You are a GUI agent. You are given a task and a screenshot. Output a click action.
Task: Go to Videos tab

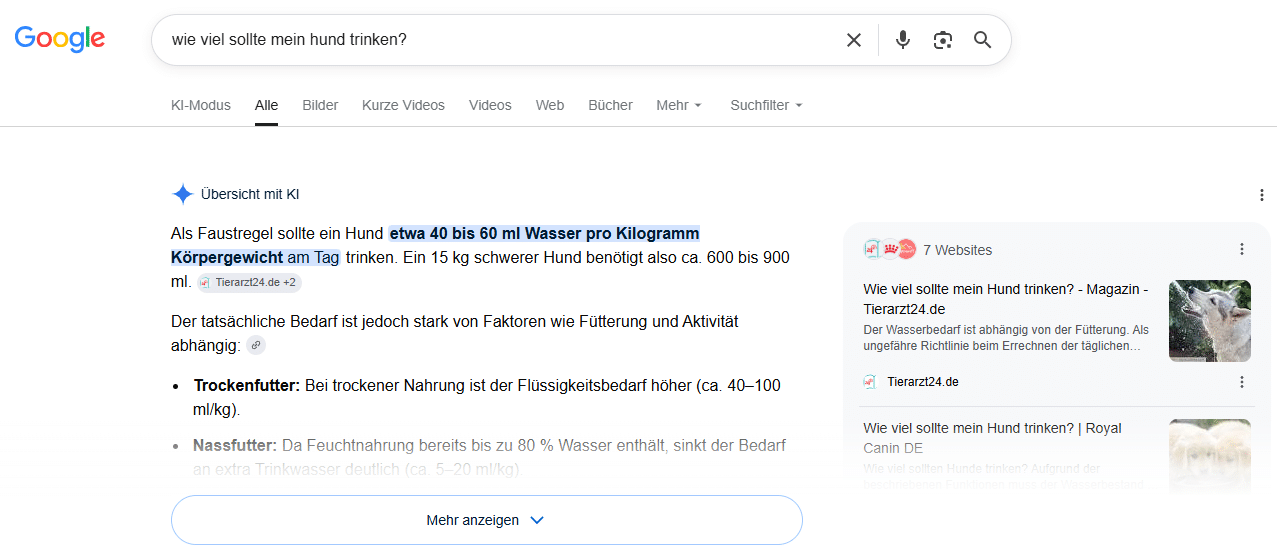click(490, 105)
